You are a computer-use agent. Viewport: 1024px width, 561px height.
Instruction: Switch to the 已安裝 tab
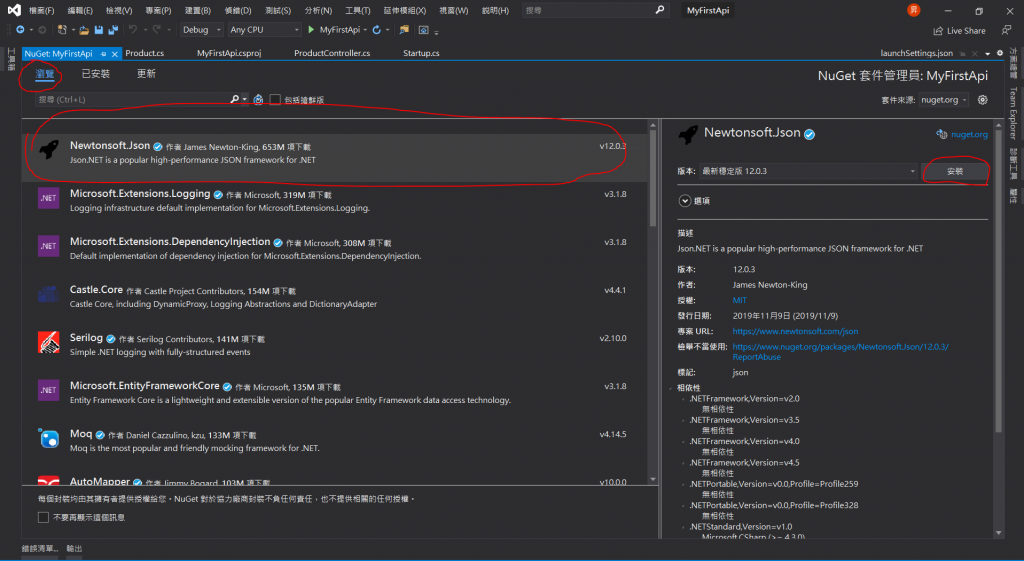pyautogui.click(x=95, y=74)
